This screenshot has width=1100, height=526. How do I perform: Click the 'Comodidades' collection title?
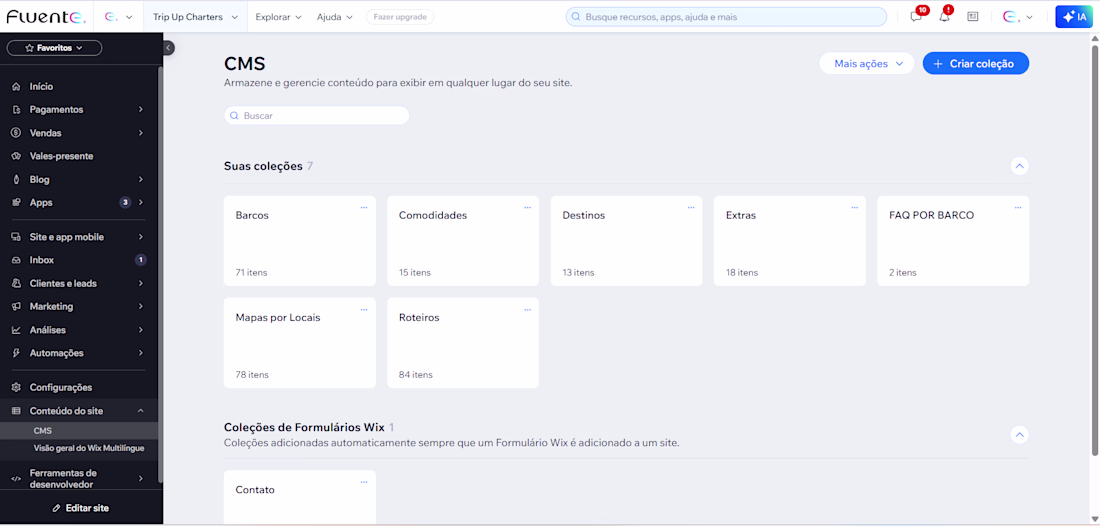[x=433, y=215]
